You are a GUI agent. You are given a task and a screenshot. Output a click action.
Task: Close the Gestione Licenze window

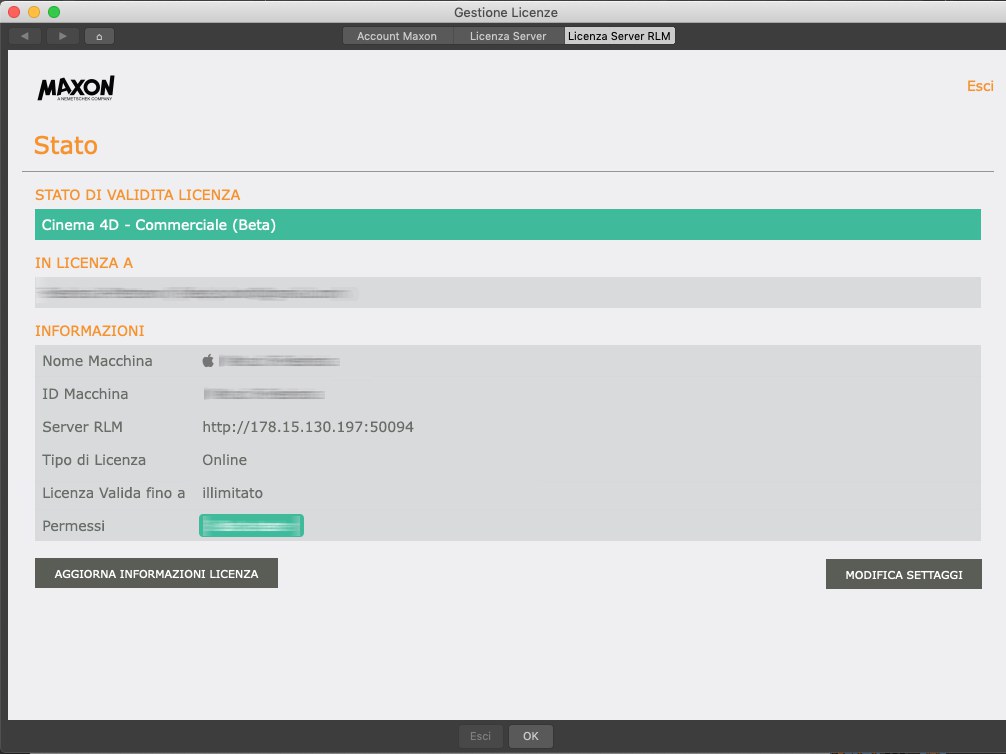coord(14,12)
